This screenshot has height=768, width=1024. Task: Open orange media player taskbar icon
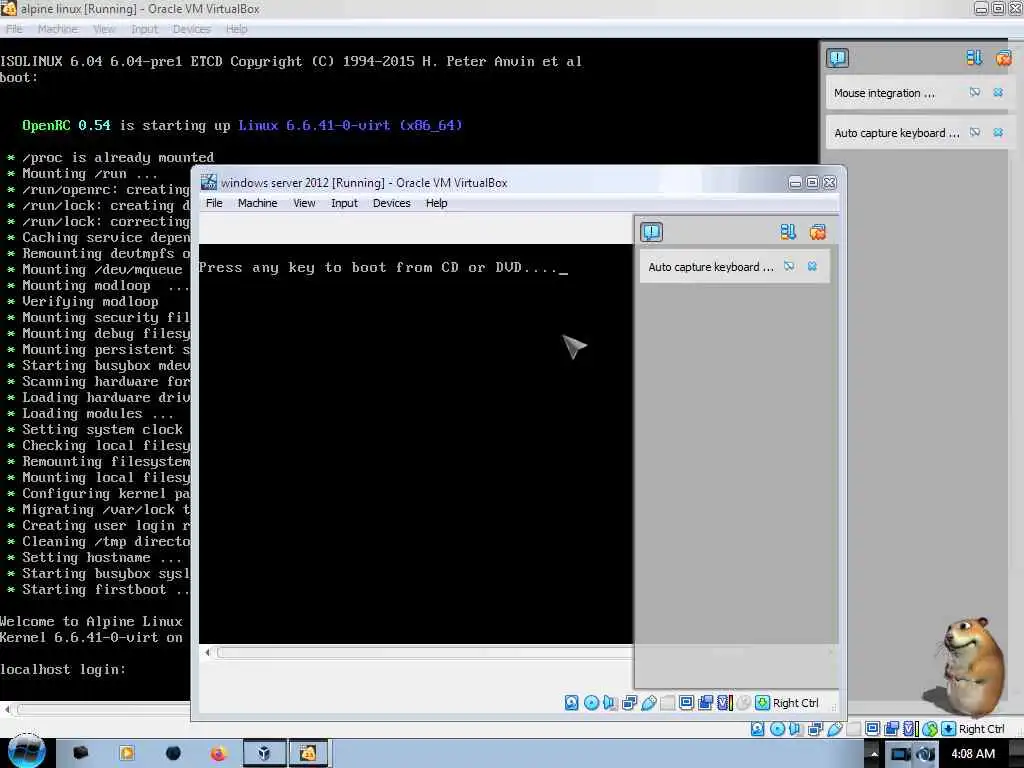127,754
